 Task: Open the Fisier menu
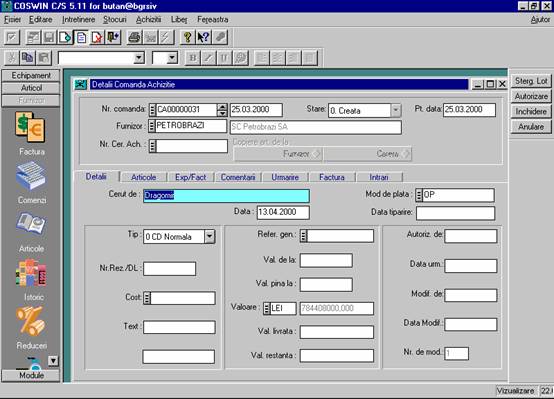point(12,19)
